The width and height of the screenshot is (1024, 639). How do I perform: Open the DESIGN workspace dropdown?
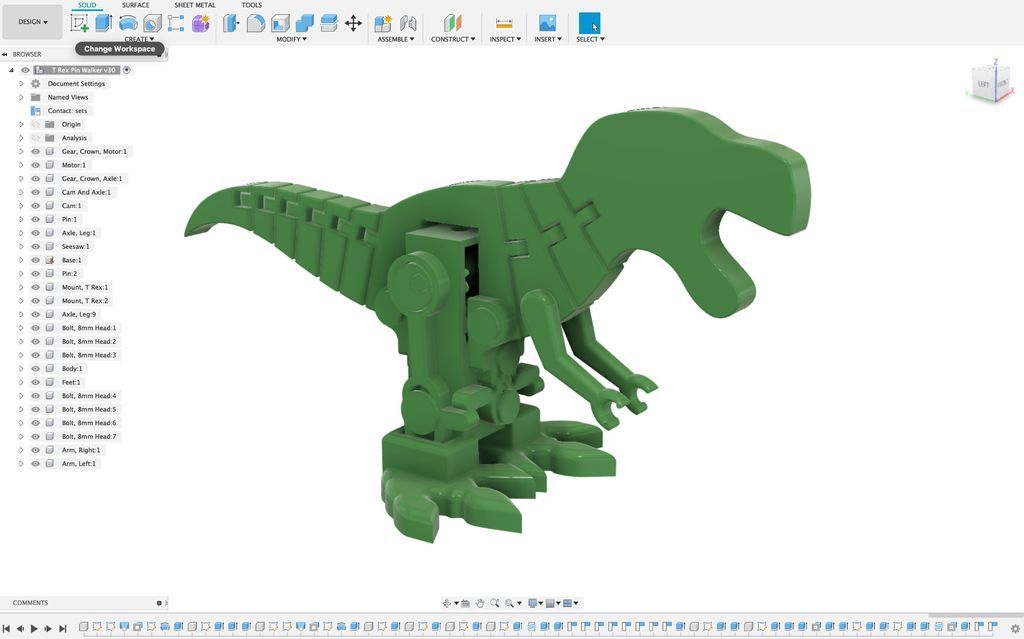(33, 22)
